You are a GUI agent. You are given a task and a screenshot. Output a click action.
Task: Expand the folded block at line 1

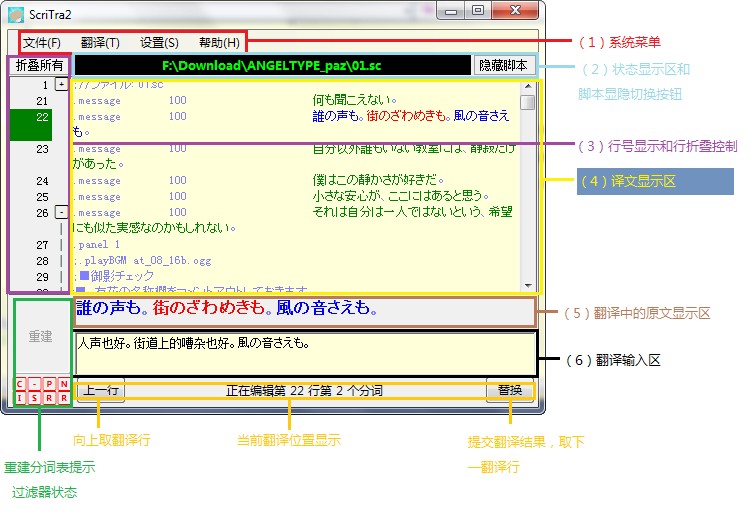[61, 84]
